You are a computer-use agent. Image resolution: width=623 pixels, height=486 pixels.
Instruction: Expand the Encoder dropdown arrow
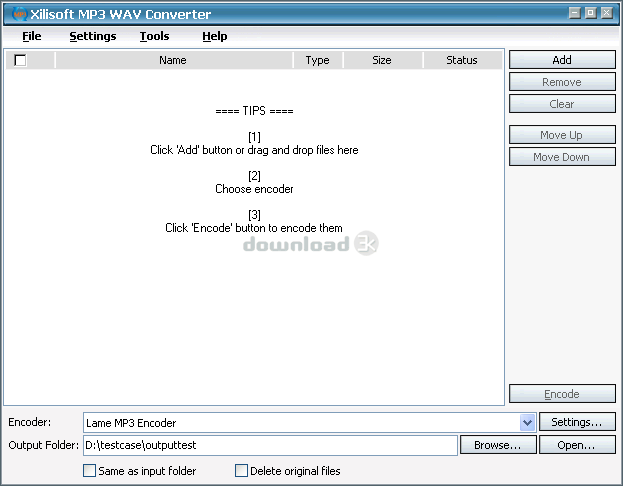[x=527, y=423]
